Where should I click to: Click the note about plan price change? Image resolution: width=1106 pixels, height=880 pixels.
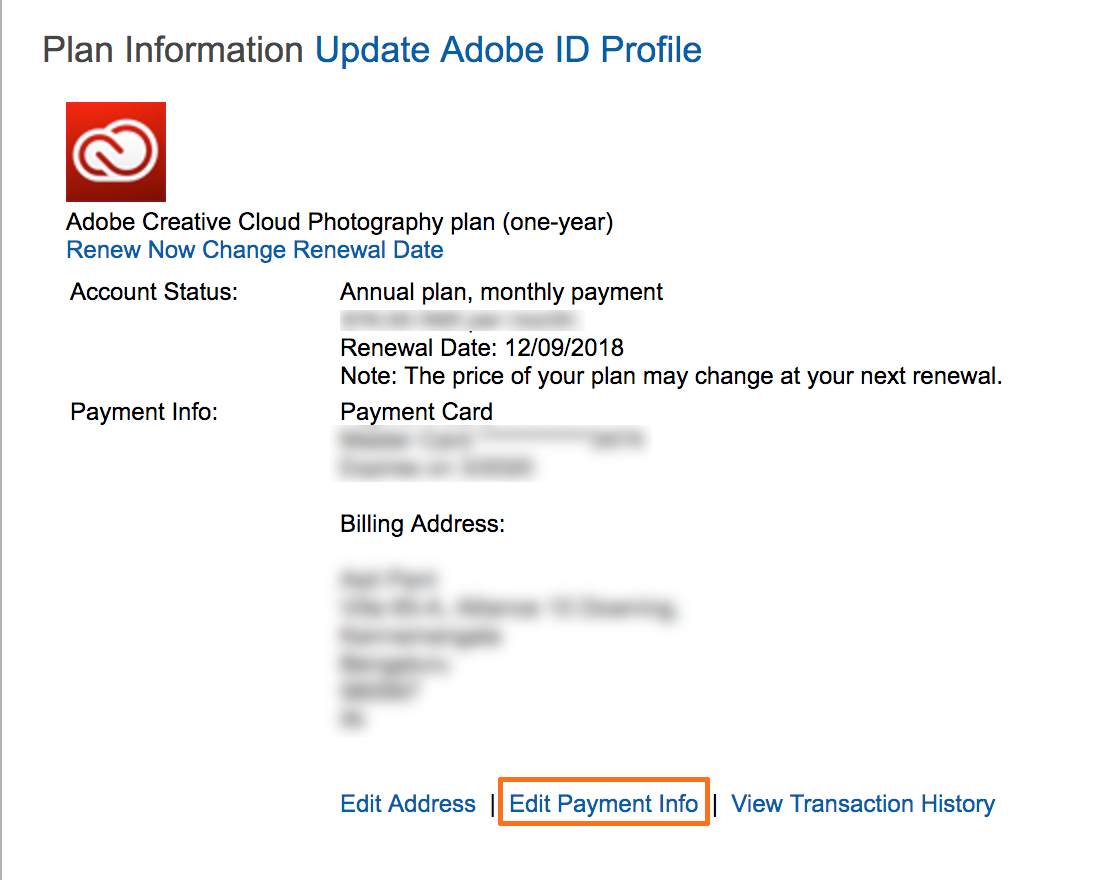[x=671, y=377]
